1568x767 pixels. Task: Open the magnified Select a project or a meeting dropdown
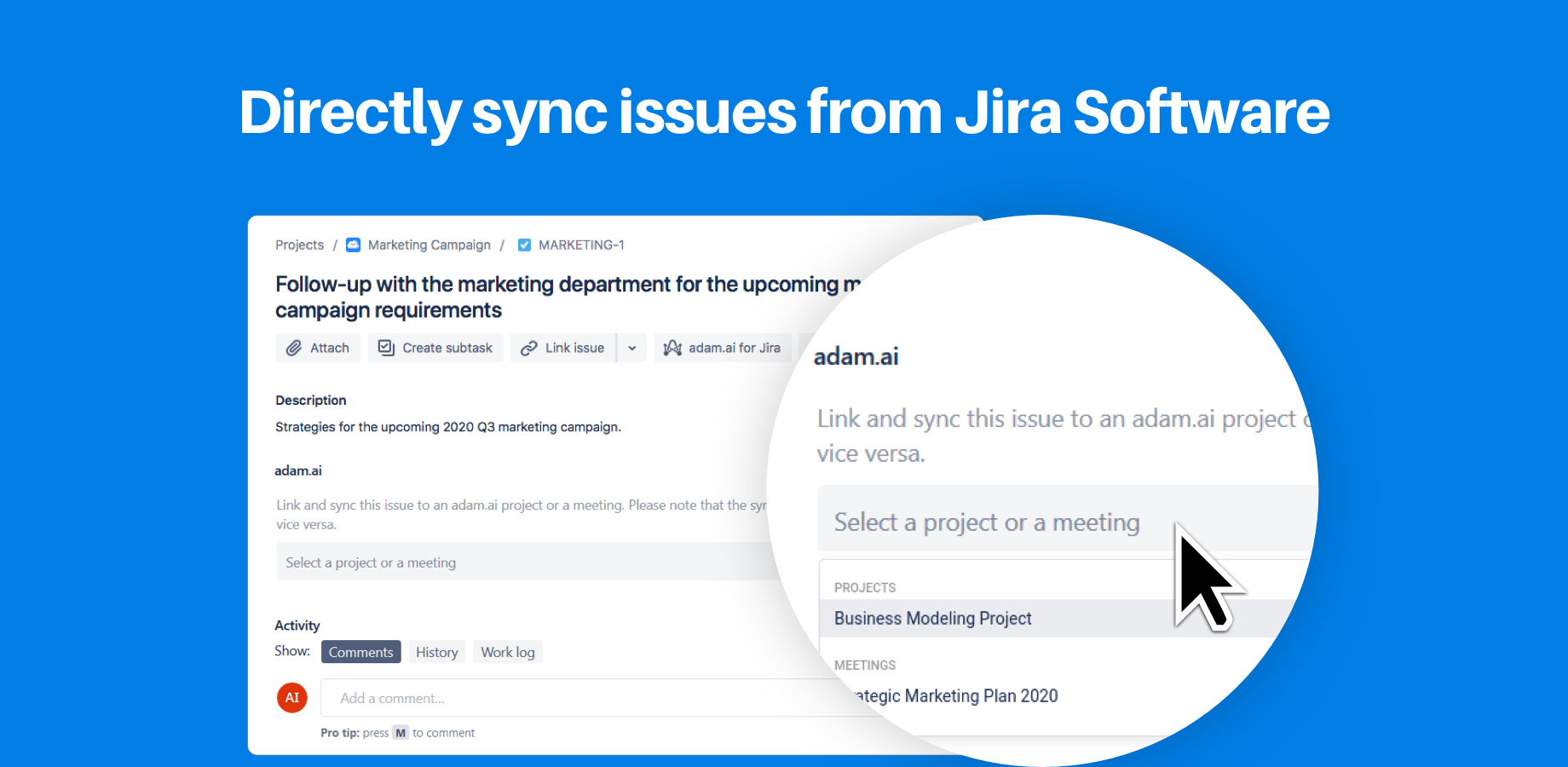[x=1067, y=519]
